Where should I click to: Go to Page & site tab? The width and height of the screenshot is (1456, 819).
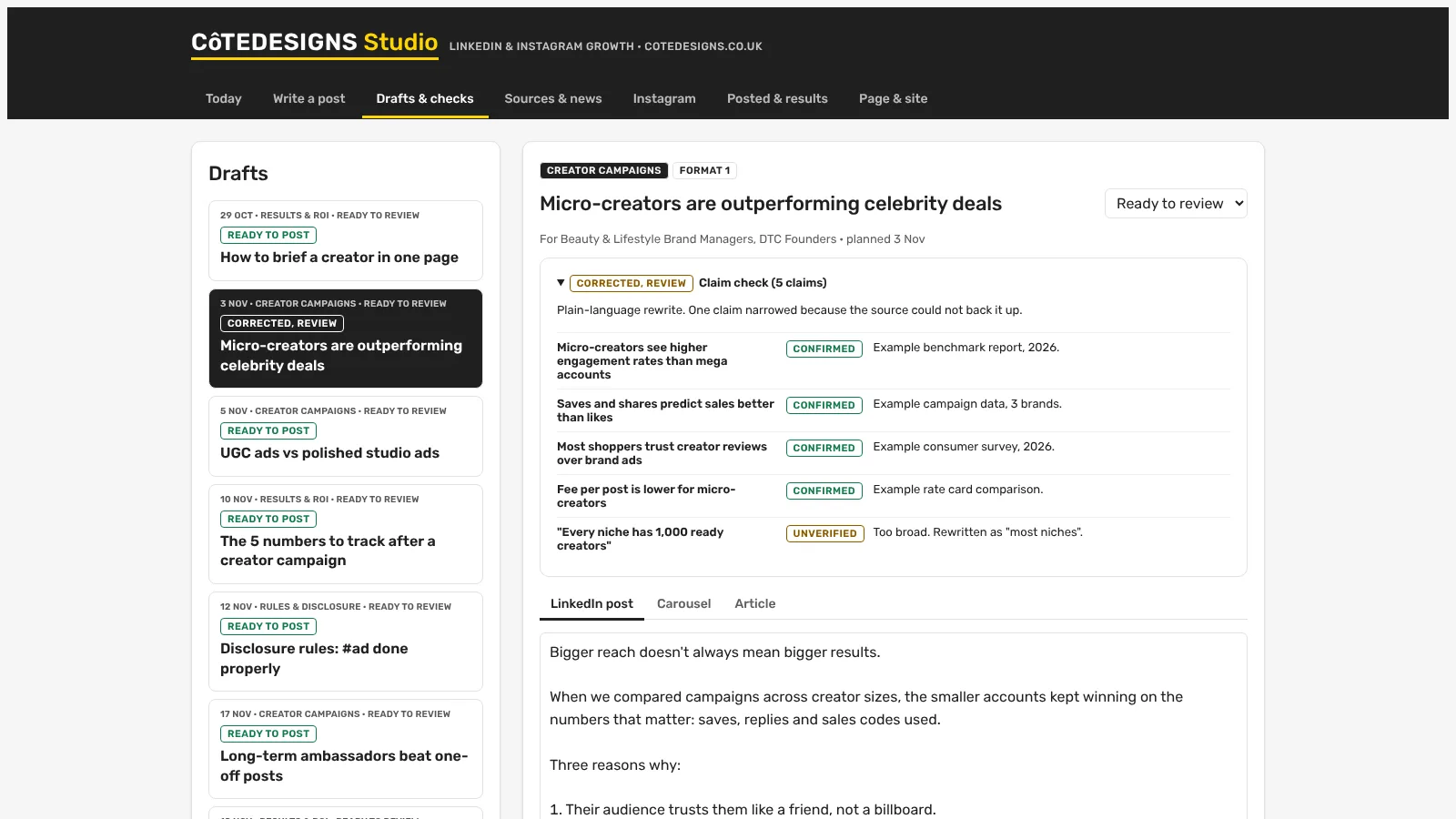pyautogui.click(x=894, y=98)
